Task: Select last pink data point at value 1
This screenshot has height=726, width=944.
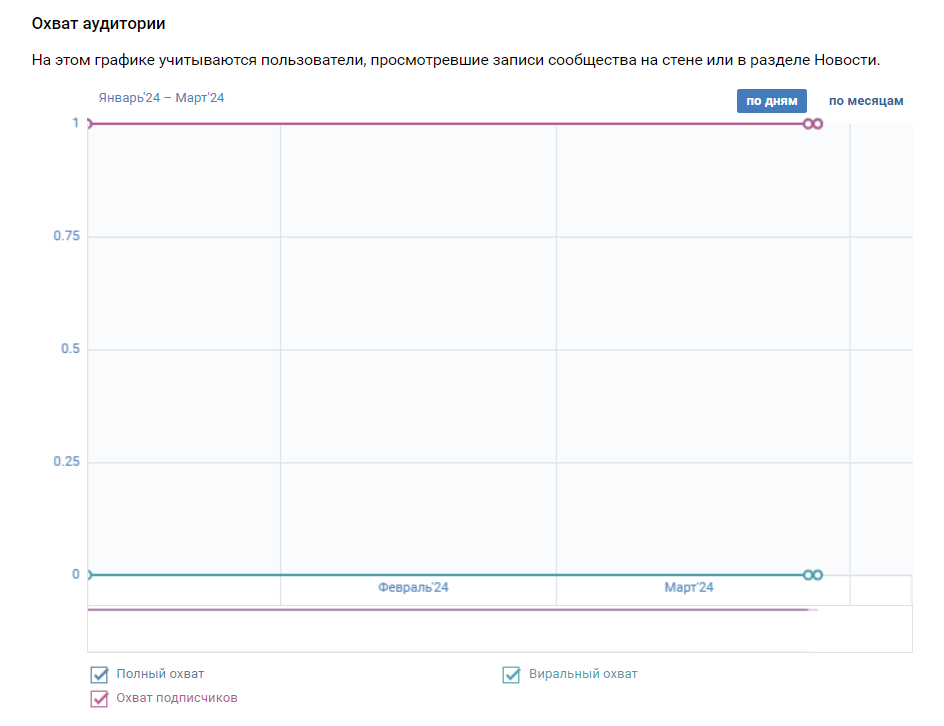Action: pos(818,124)
